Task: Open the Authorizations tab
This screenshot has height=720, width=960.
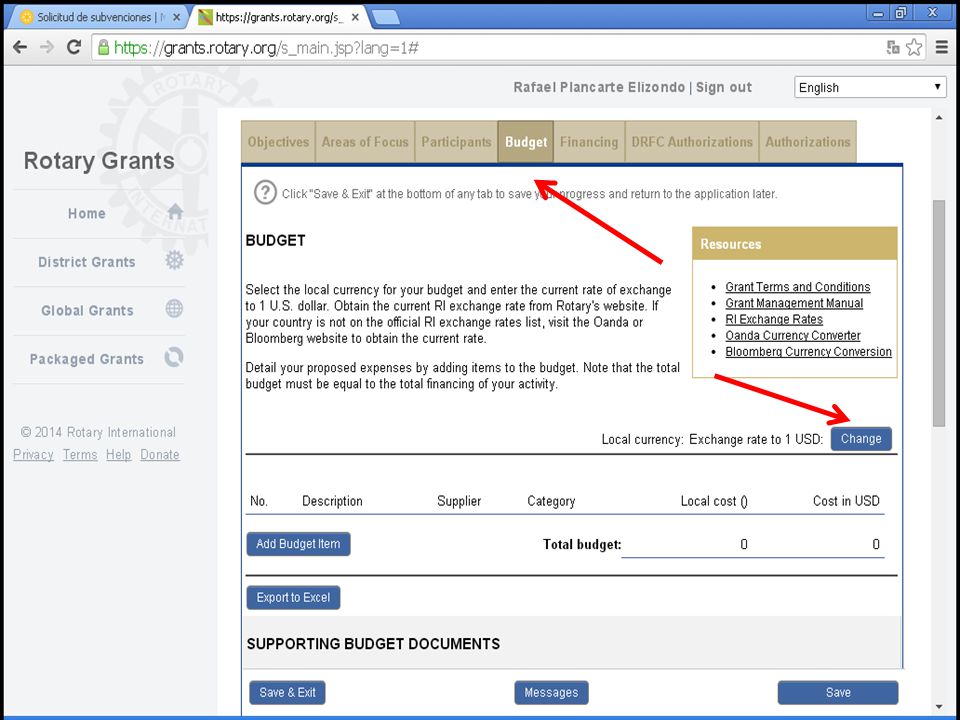Action: point(808,142)
